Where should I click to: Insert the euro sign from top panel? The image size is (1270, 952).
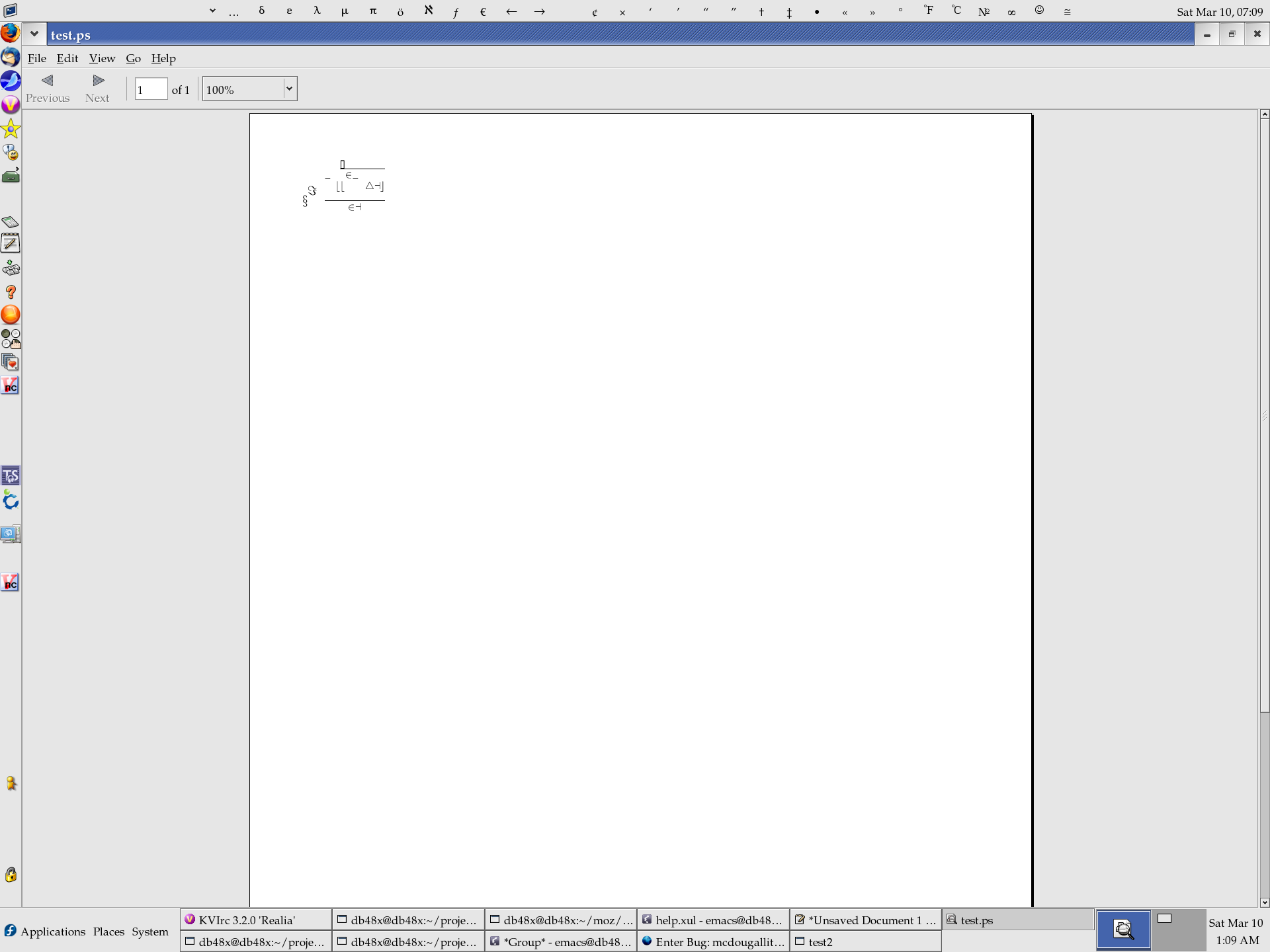[483, 11]
